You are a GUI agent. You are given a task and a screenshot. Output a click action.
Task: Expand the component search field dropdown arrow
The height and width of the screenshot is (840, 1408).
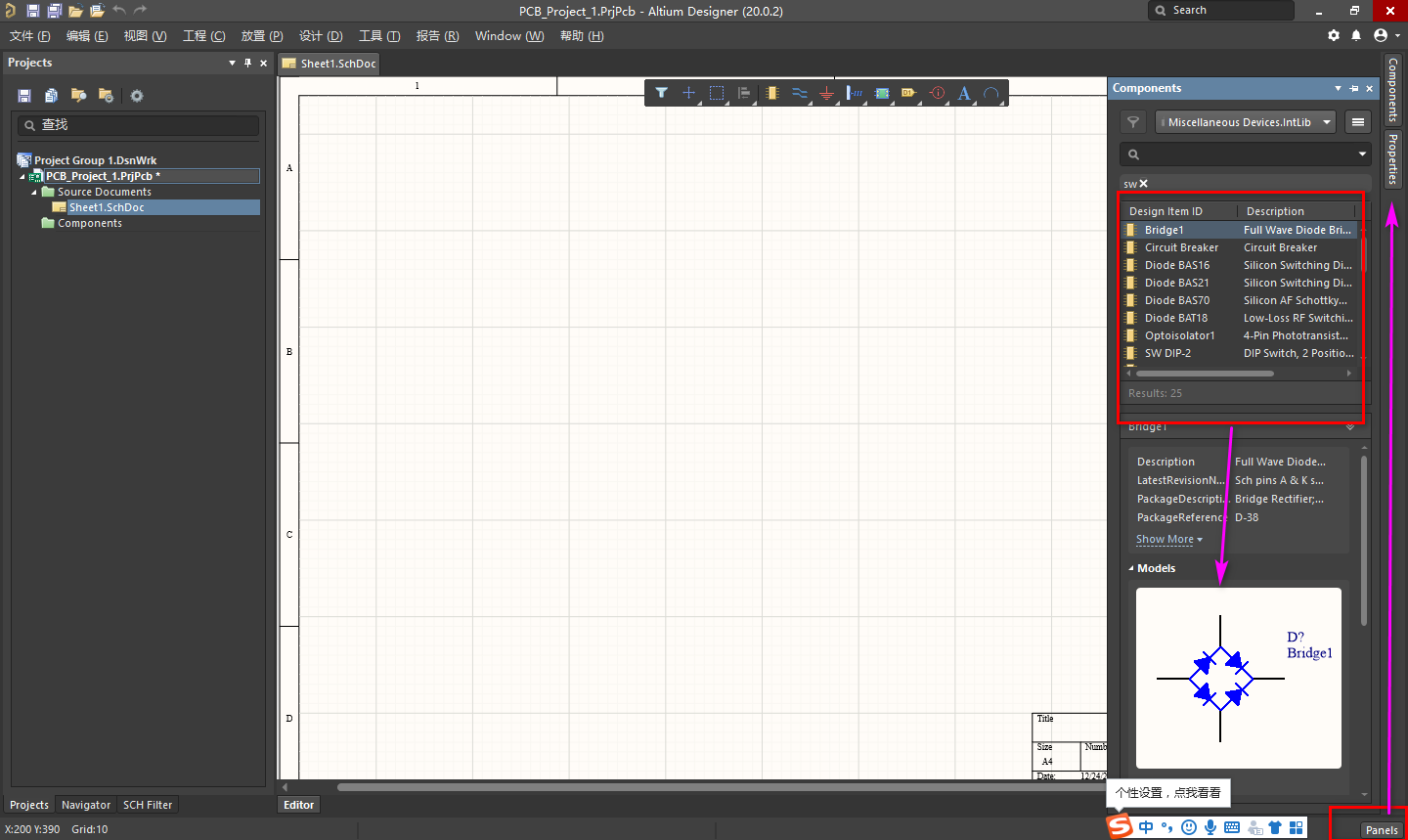[x=1362, y=154]
